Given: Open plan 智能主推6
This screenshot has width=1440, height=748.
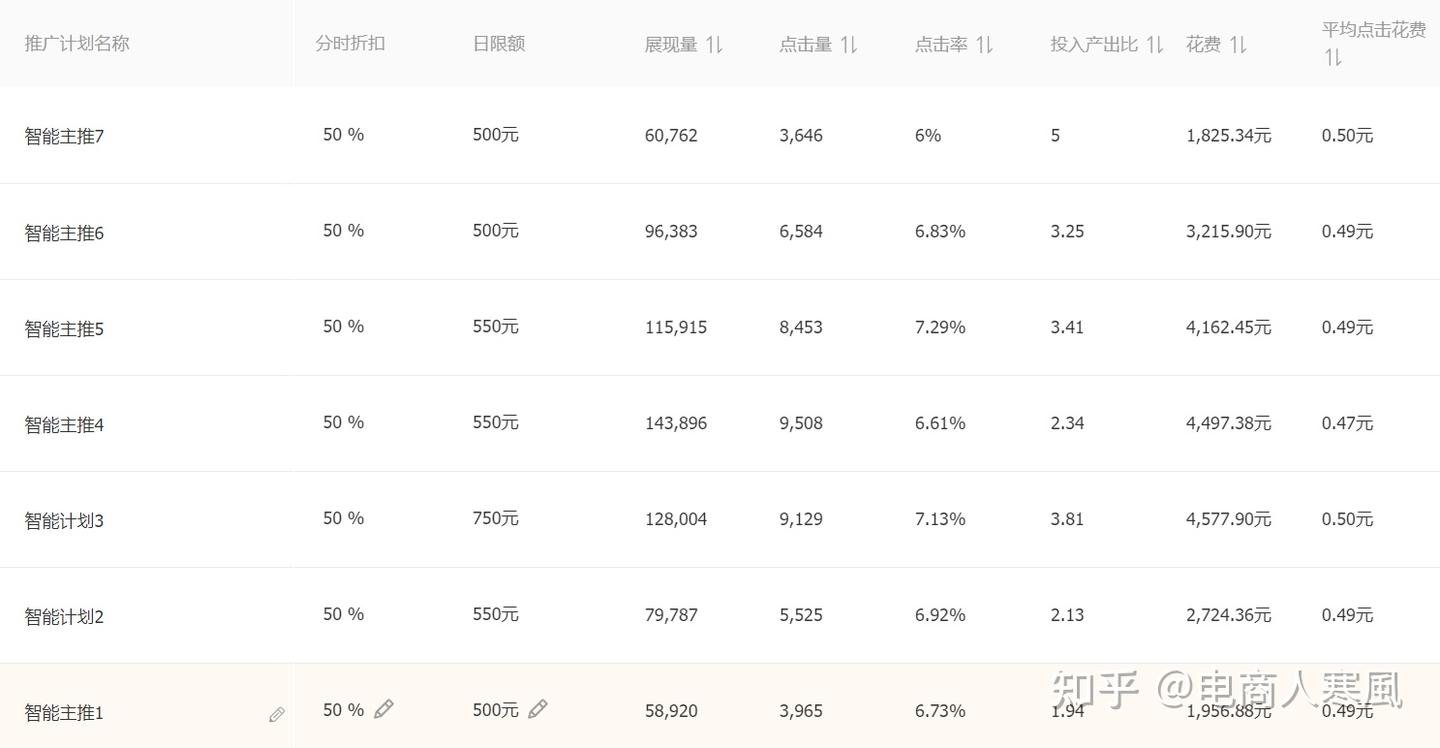Looking at the screenshot, I should coord(64,233).
